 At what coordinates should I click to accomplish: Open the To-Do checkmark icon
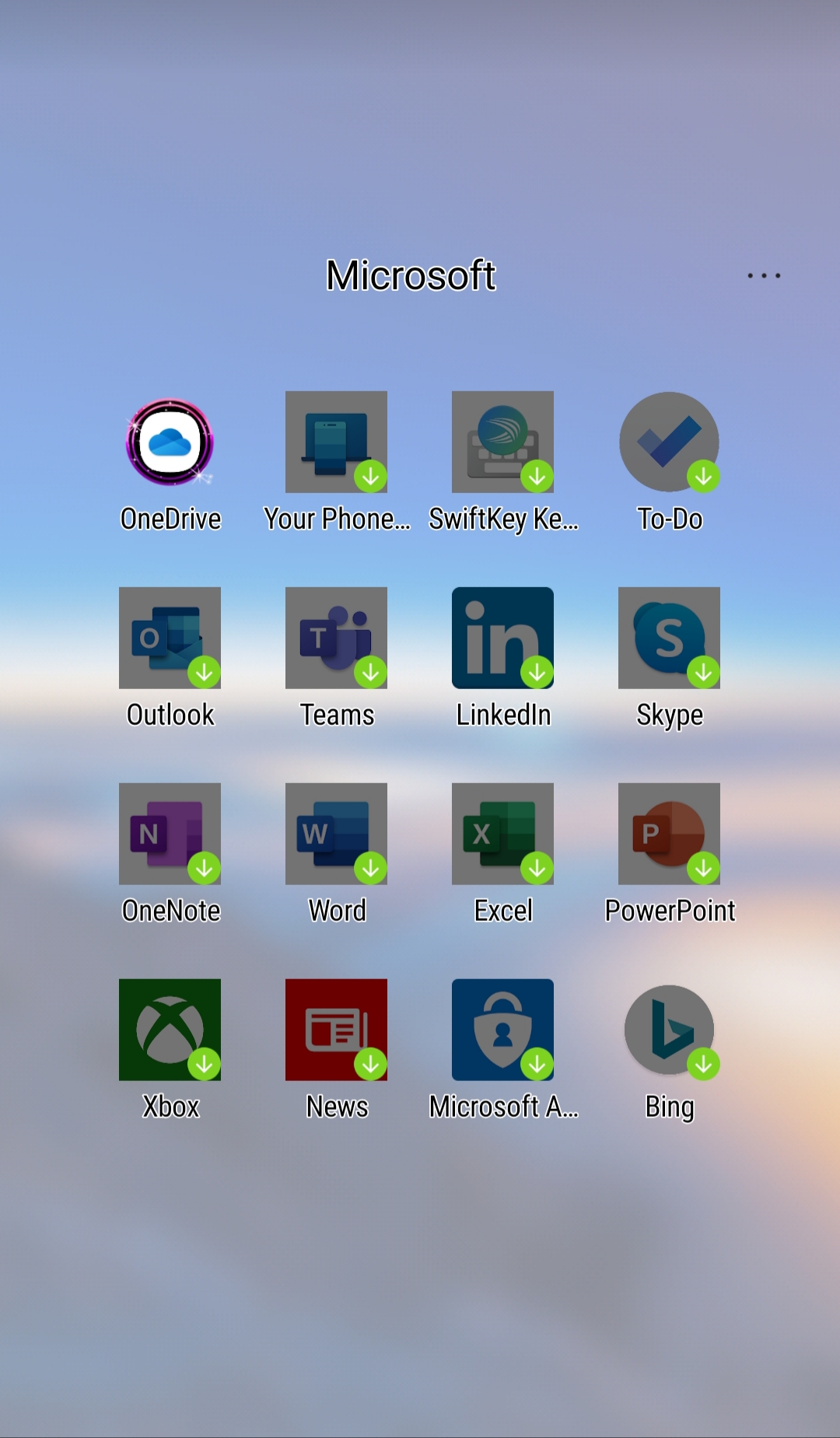tap(669, 442)
